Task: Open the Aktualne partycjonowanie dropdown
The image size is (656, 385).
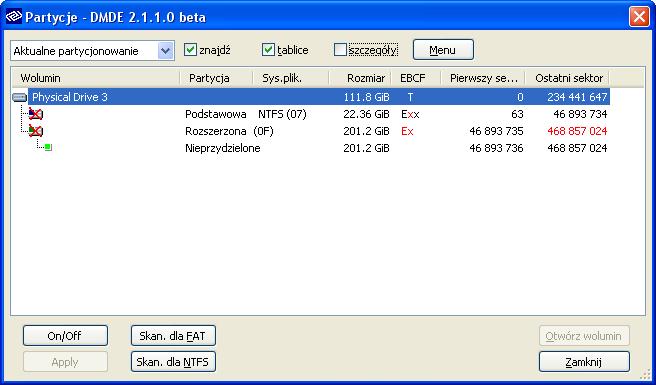Action: point(166,51)
